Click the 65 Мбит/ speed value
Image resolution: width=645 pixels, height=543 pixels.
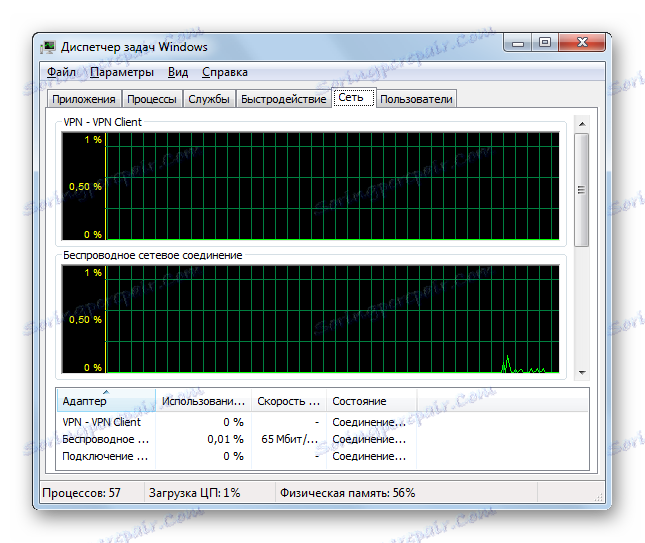[x=290, y=439]
